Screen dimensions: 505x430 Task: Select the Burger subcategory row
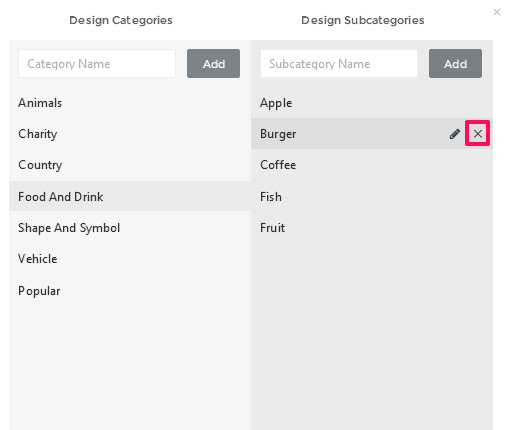(372, 134)
